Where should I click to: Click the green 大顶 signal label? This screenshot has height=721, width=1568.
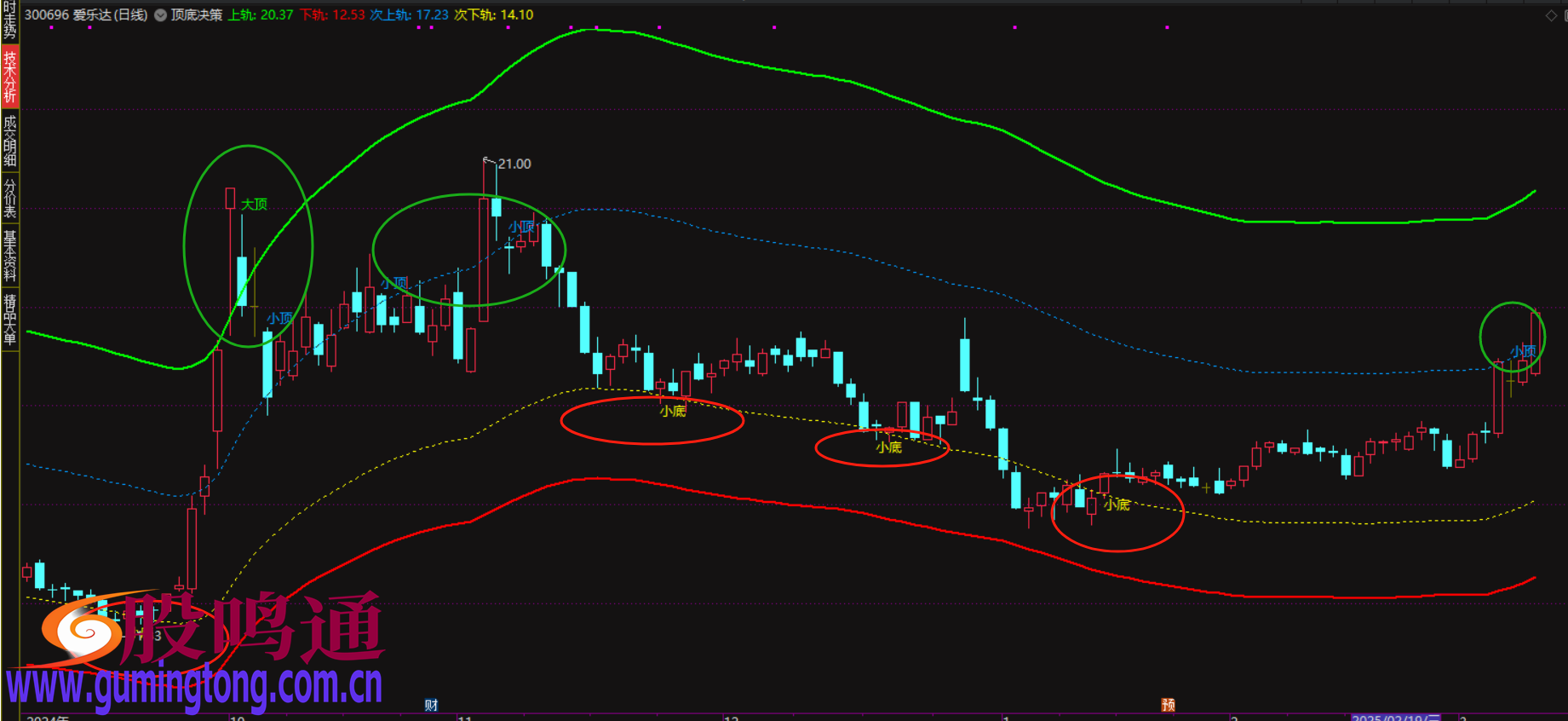click(x=254, y=205)
